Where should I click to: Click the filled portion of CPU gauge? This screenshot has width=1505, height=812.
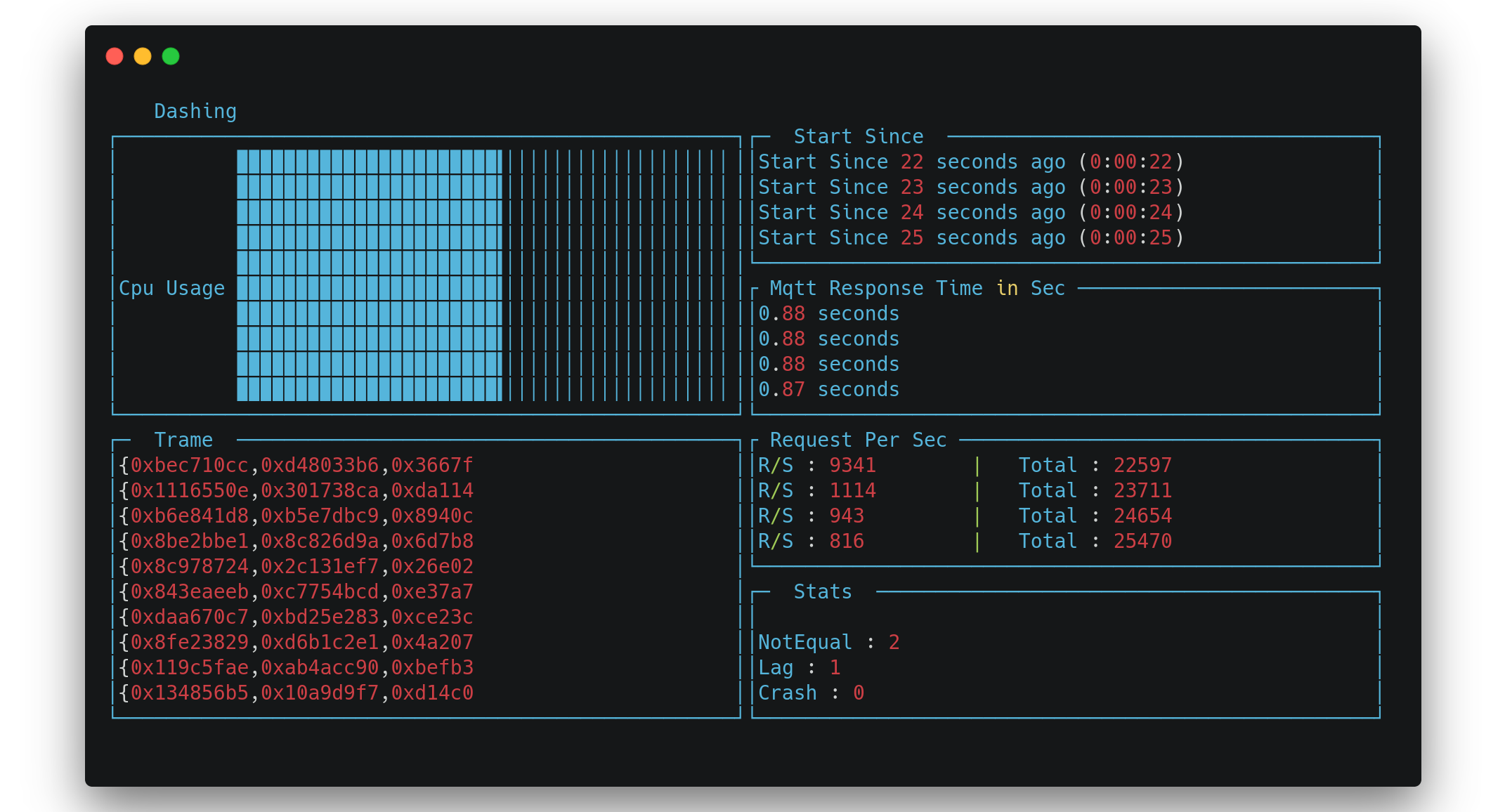click(369, 275)
